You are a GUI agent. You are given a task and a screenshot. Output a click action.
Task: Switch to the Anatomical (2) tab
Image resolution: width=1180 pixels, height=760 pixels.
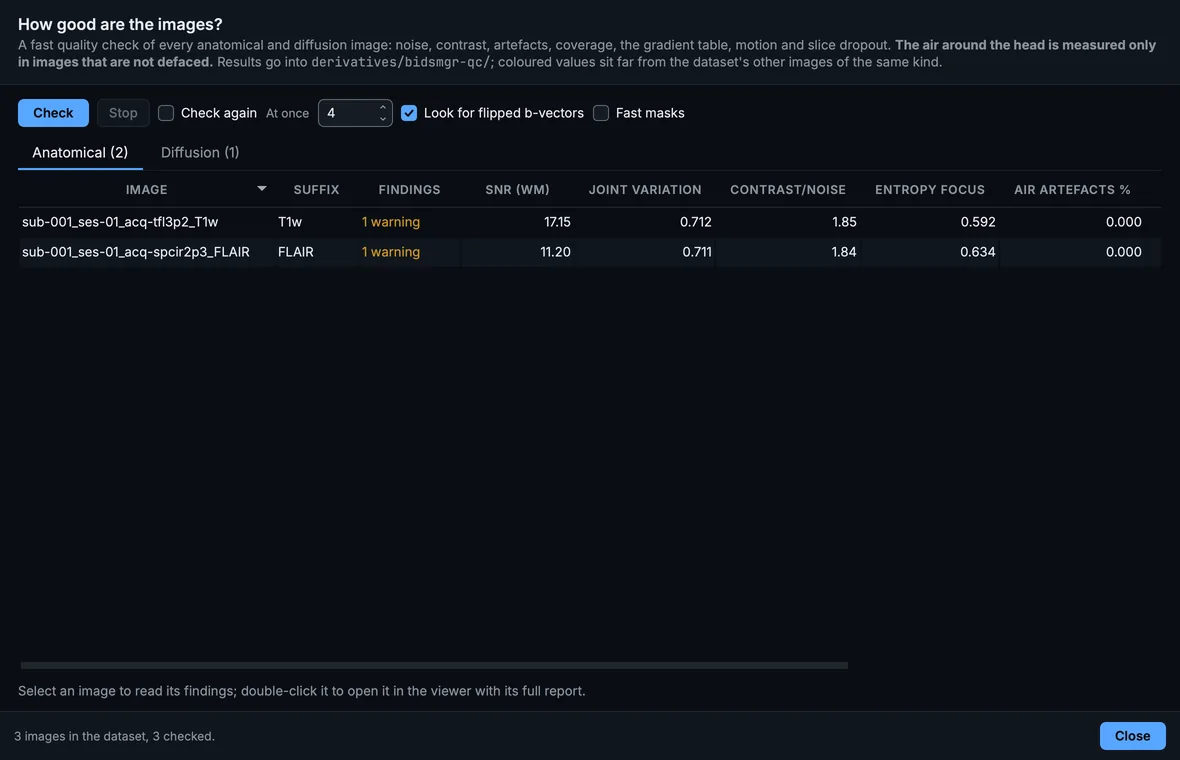coord(80,153)
